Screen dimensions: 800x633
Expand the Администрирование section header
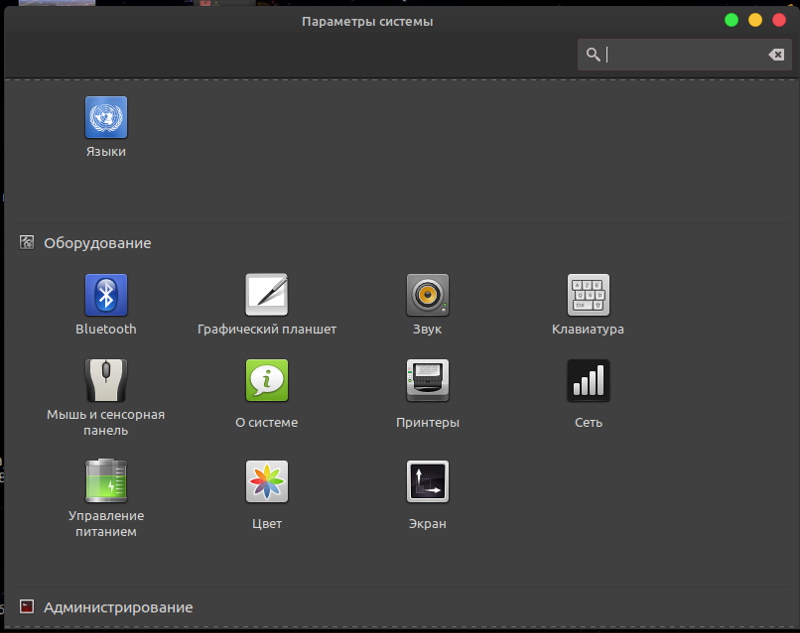(x=120, y=607)
